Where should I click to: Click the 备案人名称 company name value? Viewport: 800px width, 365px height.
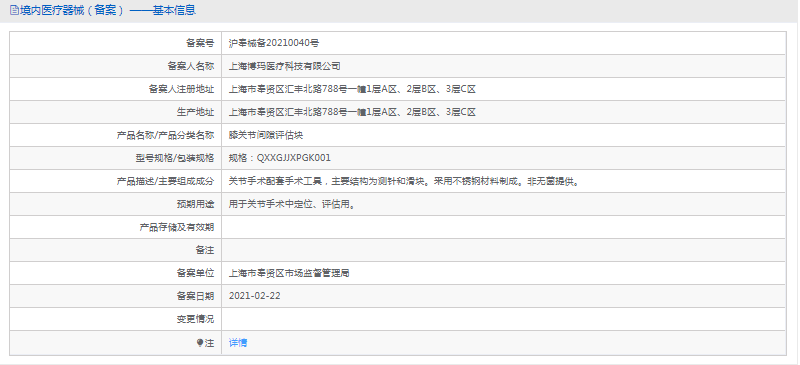[x=285, y=66]
